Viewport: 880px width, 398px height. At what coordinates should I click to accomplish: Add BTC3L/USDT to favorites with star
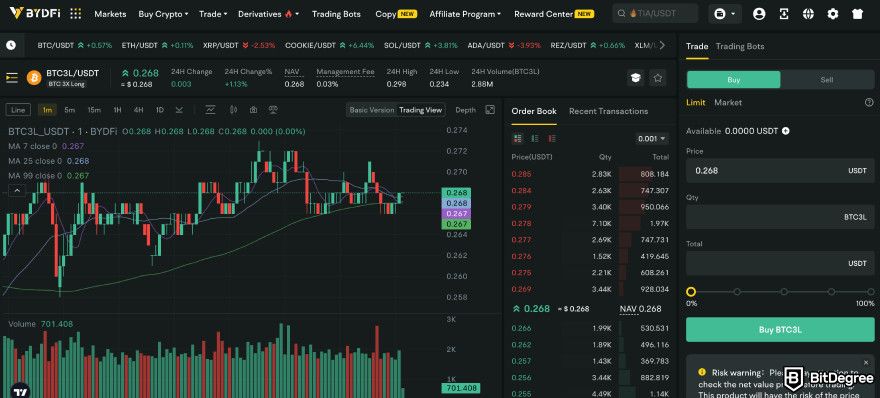point(657,78)
